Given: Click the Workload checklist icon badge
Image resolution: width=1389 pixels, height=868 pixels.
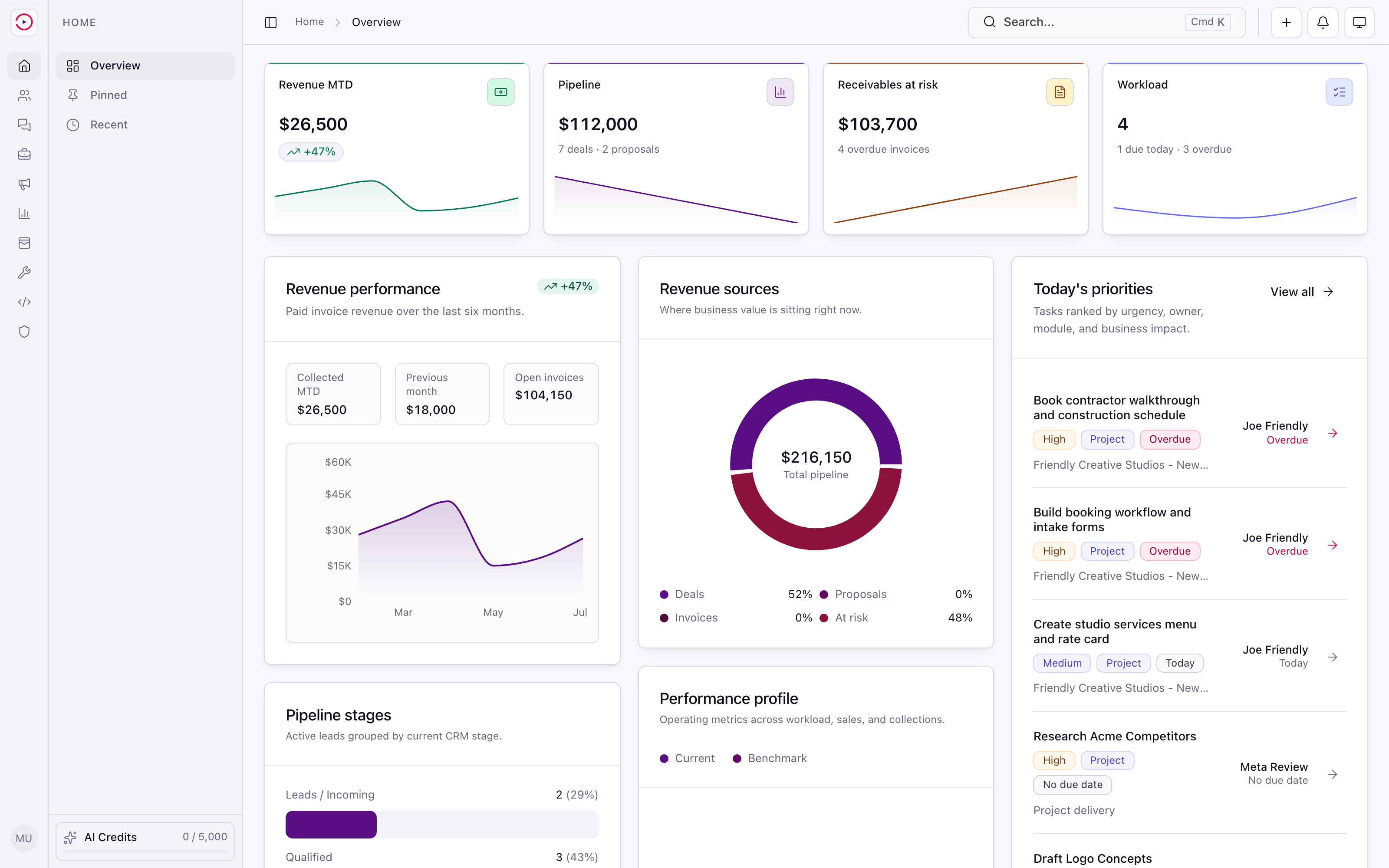Looking at the screenshot, I should [1339, 92].
